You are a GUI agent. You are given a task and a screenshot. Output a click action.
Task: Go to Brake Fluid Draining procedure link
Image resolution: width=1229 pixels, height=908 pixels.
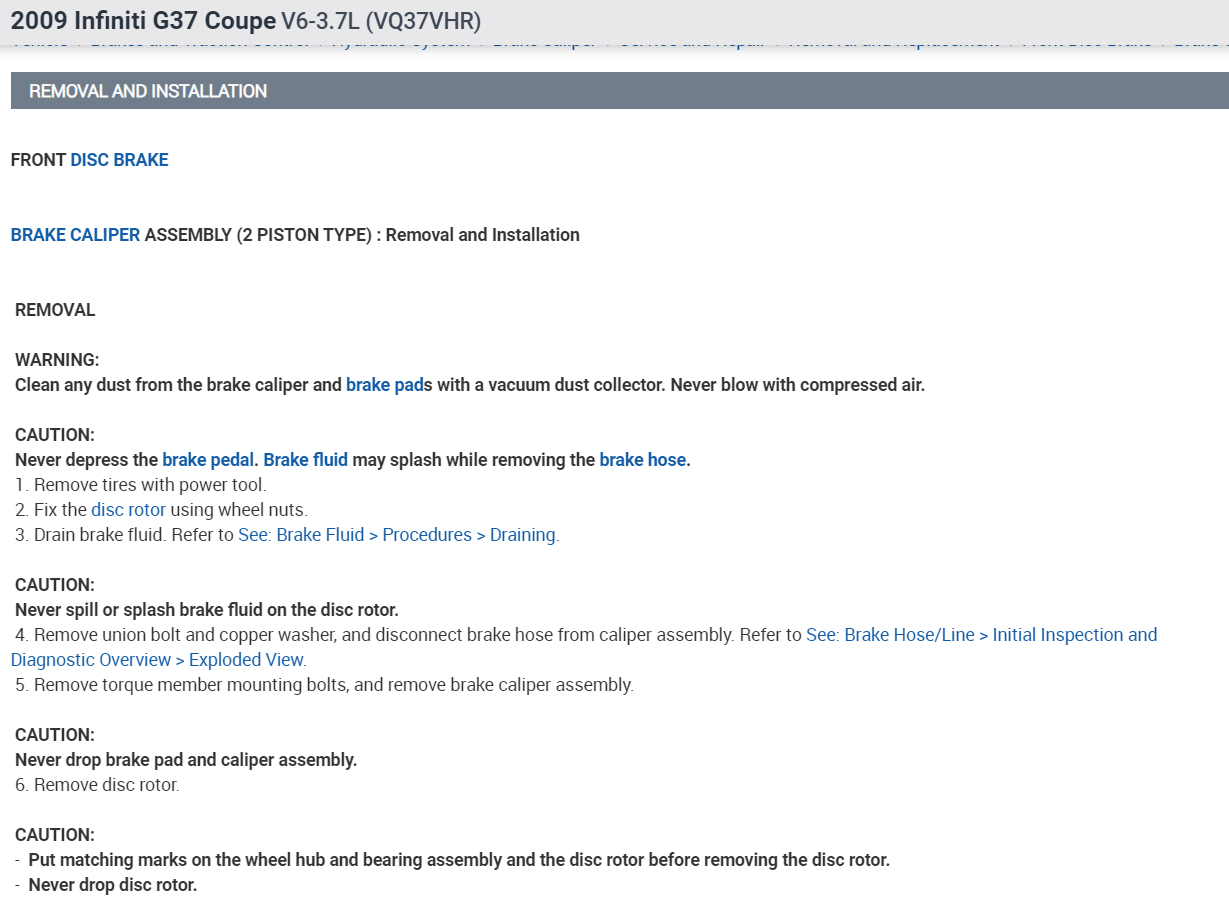click(x=397, y=535)
